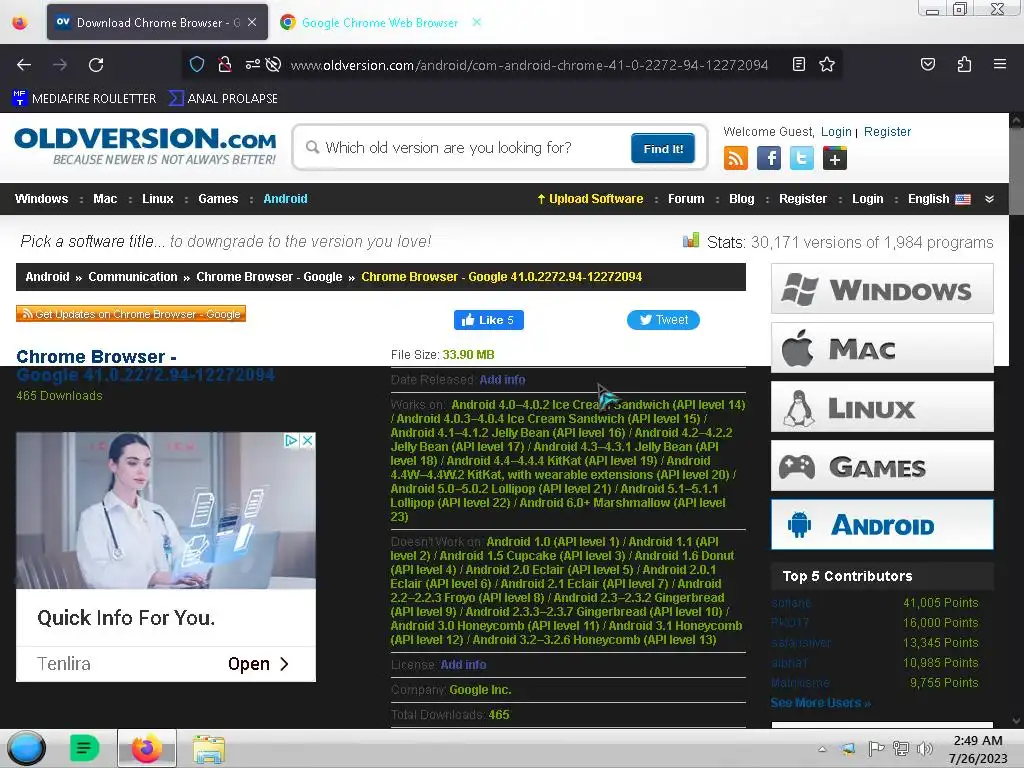
Task: Click Add info next to Date Released
Action: [x=502, y=379]
